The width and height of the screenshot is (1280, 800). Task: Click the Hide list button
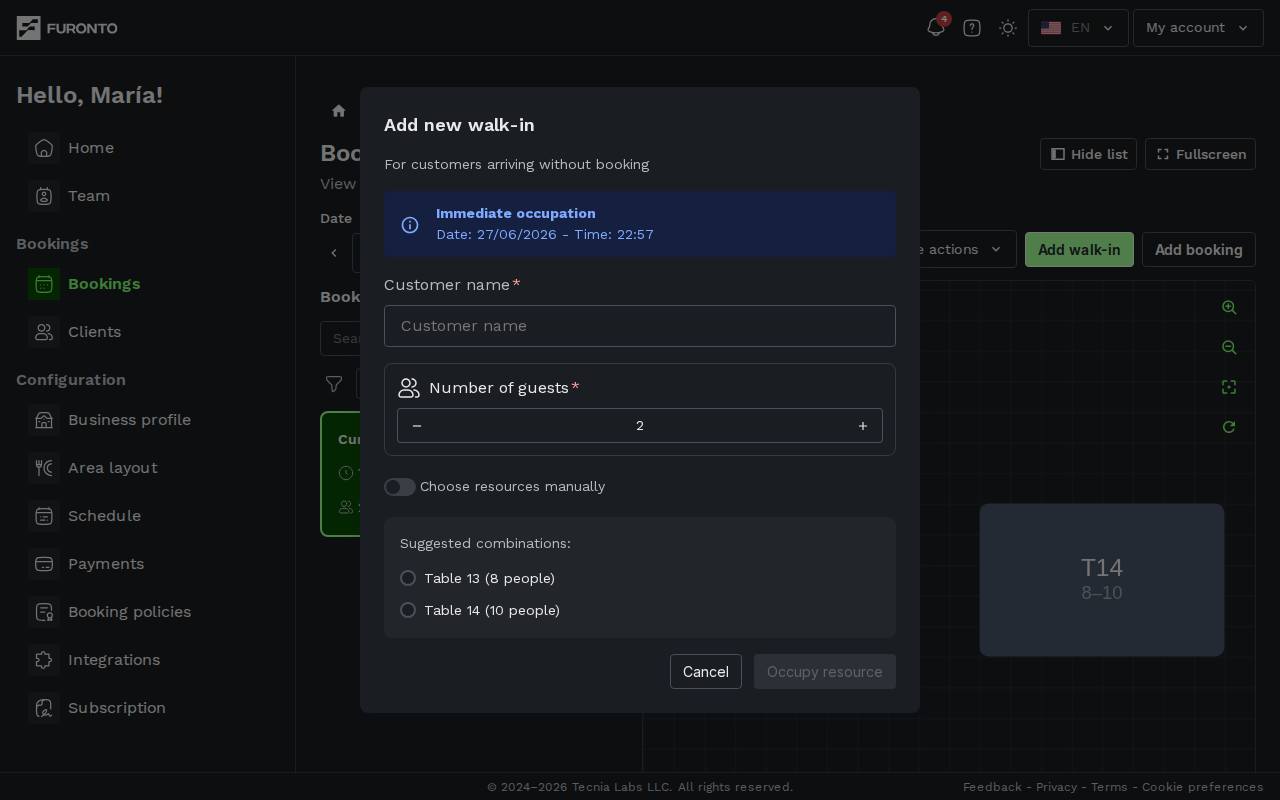coord(1088,154)
